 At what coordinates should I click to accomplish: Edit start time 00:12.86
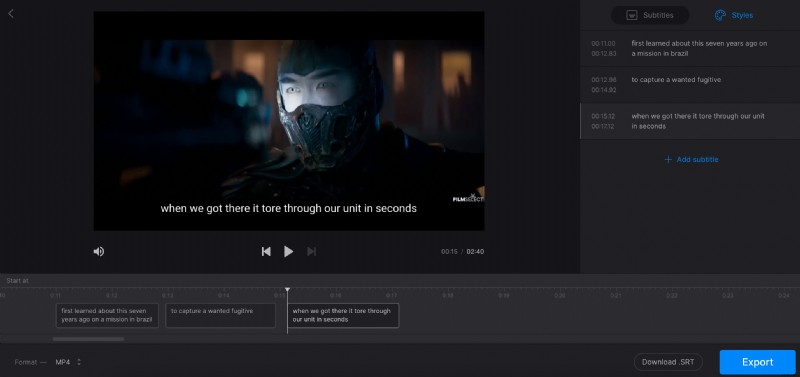click(x=604, y=80)
